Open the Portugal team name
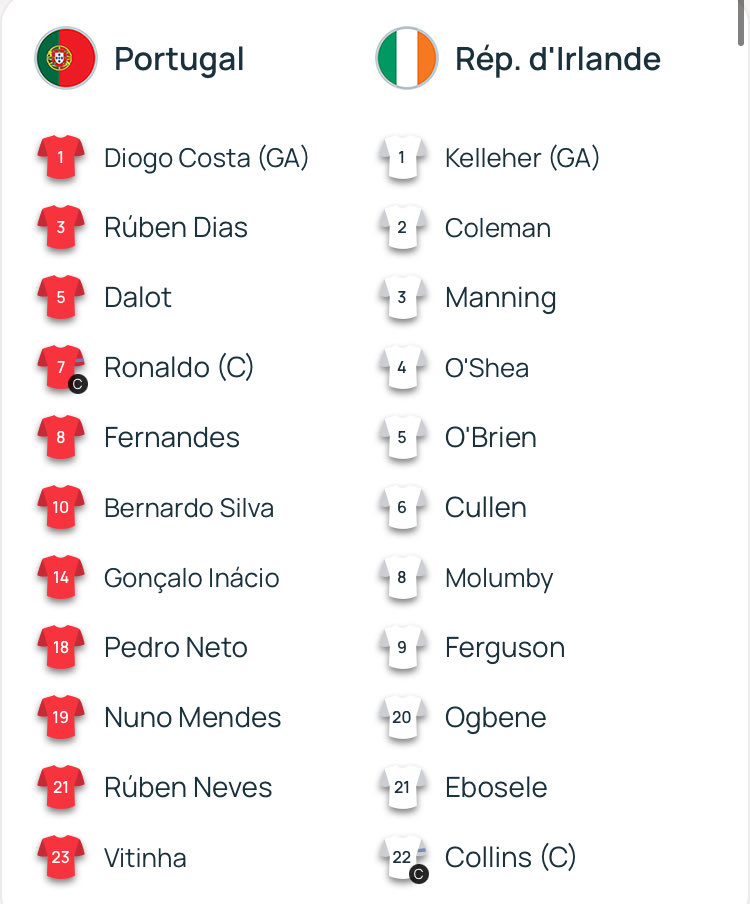750x904 pixels. pos(179,59)
